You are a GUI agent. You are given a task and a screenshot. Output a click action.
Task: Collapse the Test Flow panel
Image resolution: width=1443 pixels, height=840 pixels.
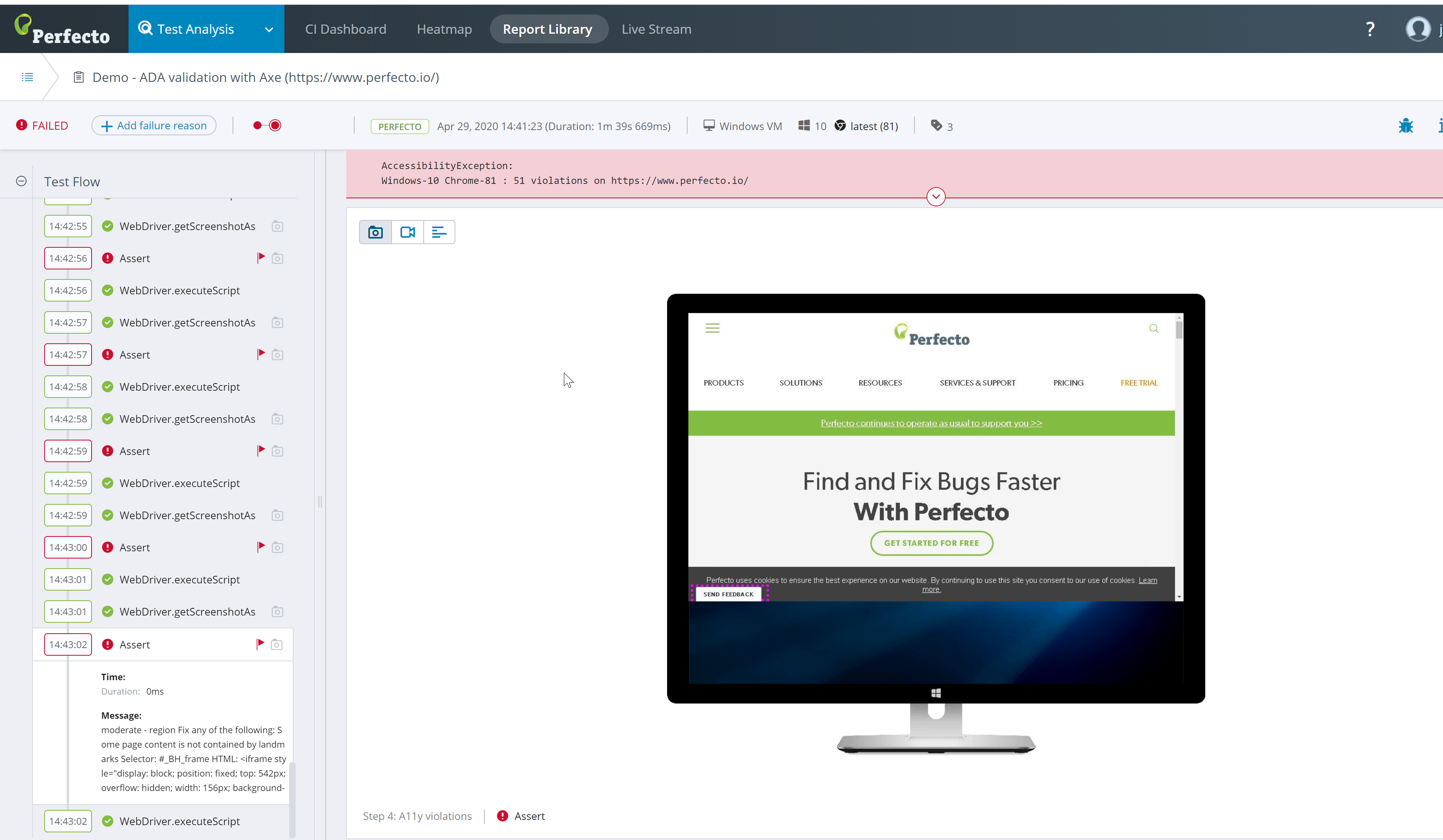pos(21,181)
